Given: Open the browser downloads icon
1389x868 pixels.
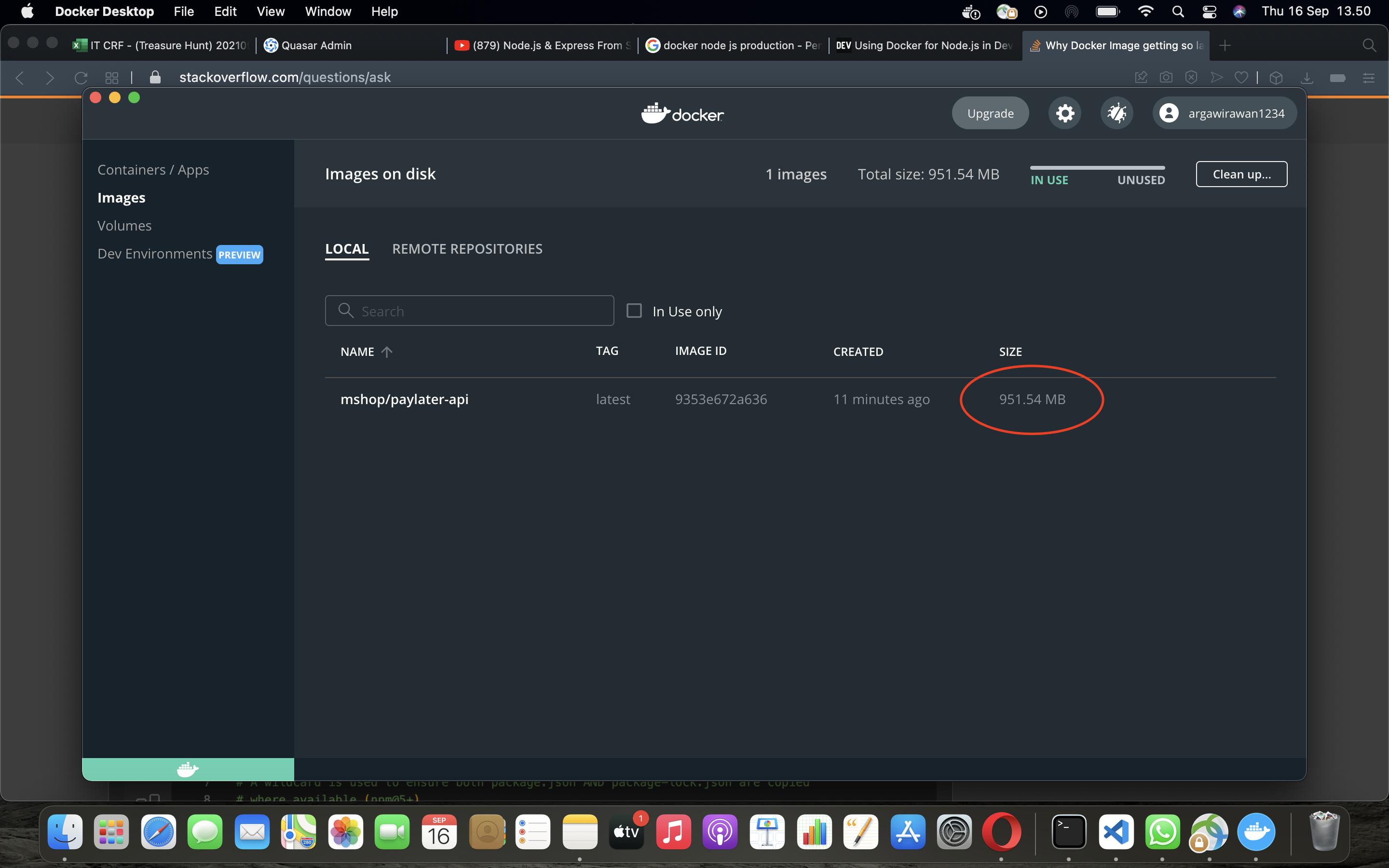Looking at the screenshot, I should click(x=1307, y=78).
